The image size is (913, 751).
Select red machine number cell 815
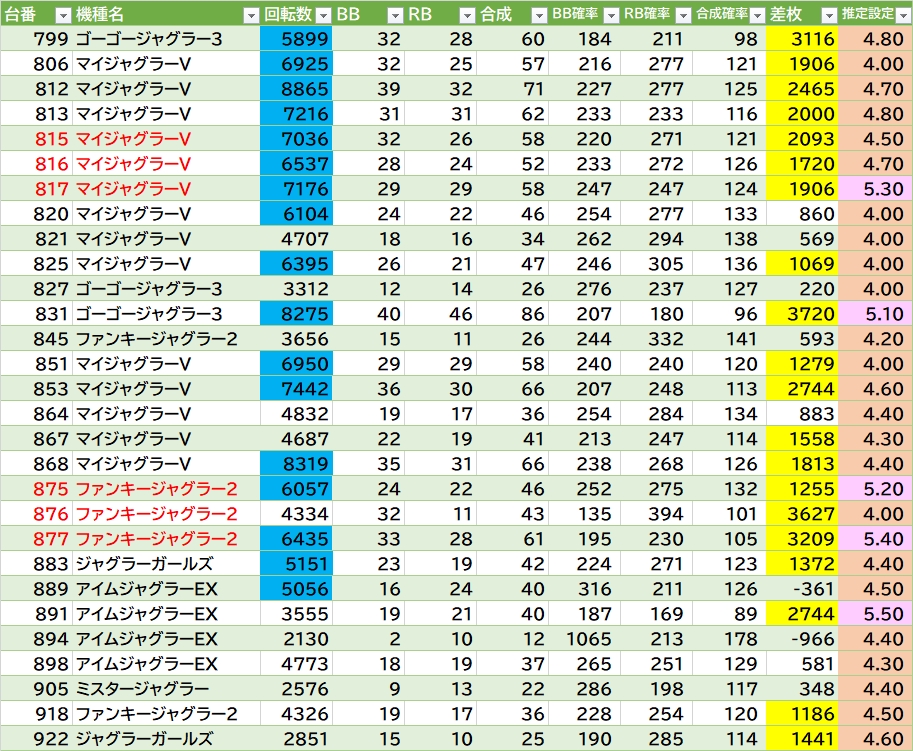pos(36,139)
